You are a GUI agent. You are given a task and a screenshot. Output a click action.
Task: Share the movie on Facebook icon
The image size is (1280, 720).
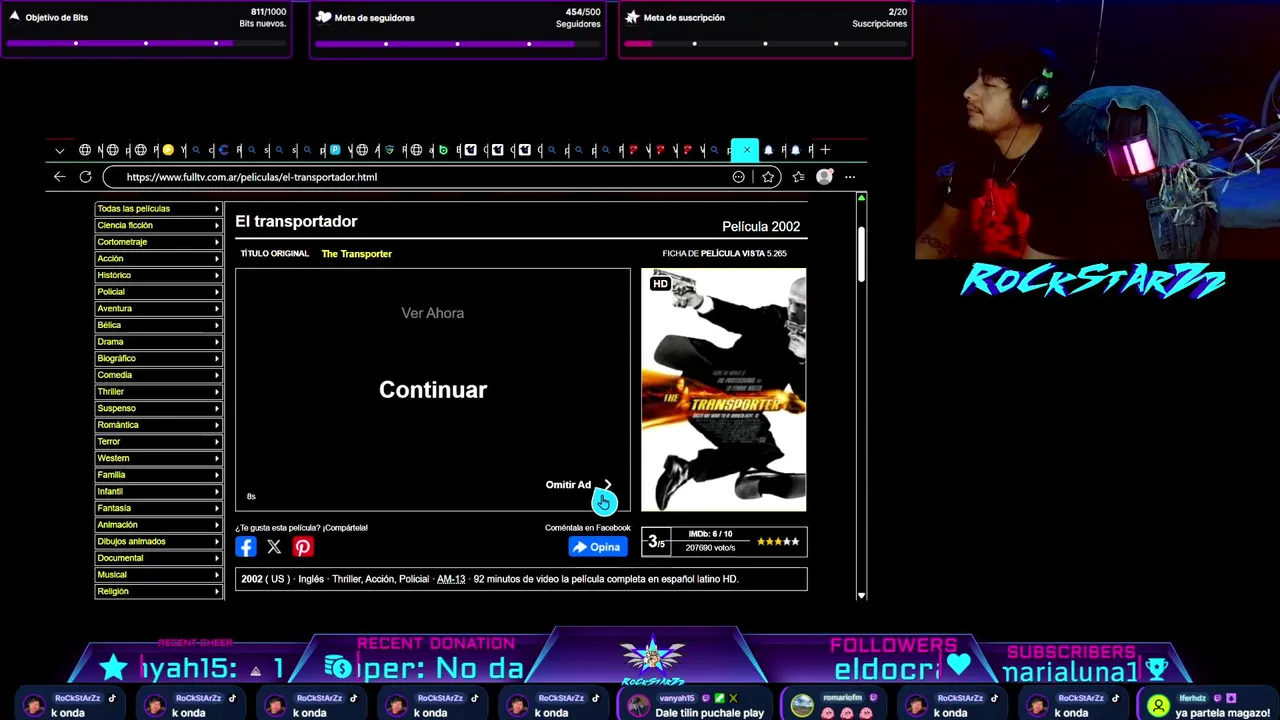pos(246,546)
